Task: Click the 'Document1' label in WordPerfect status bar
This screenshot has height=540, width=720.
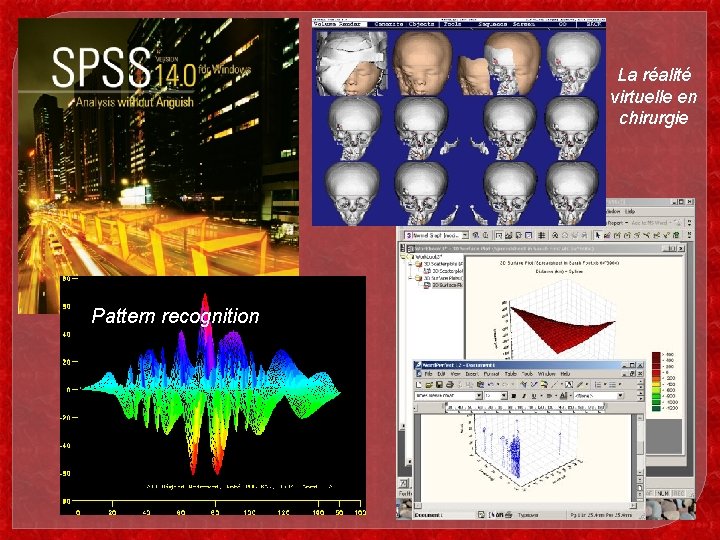Action: pyautogui.click(x=428, y=515)
